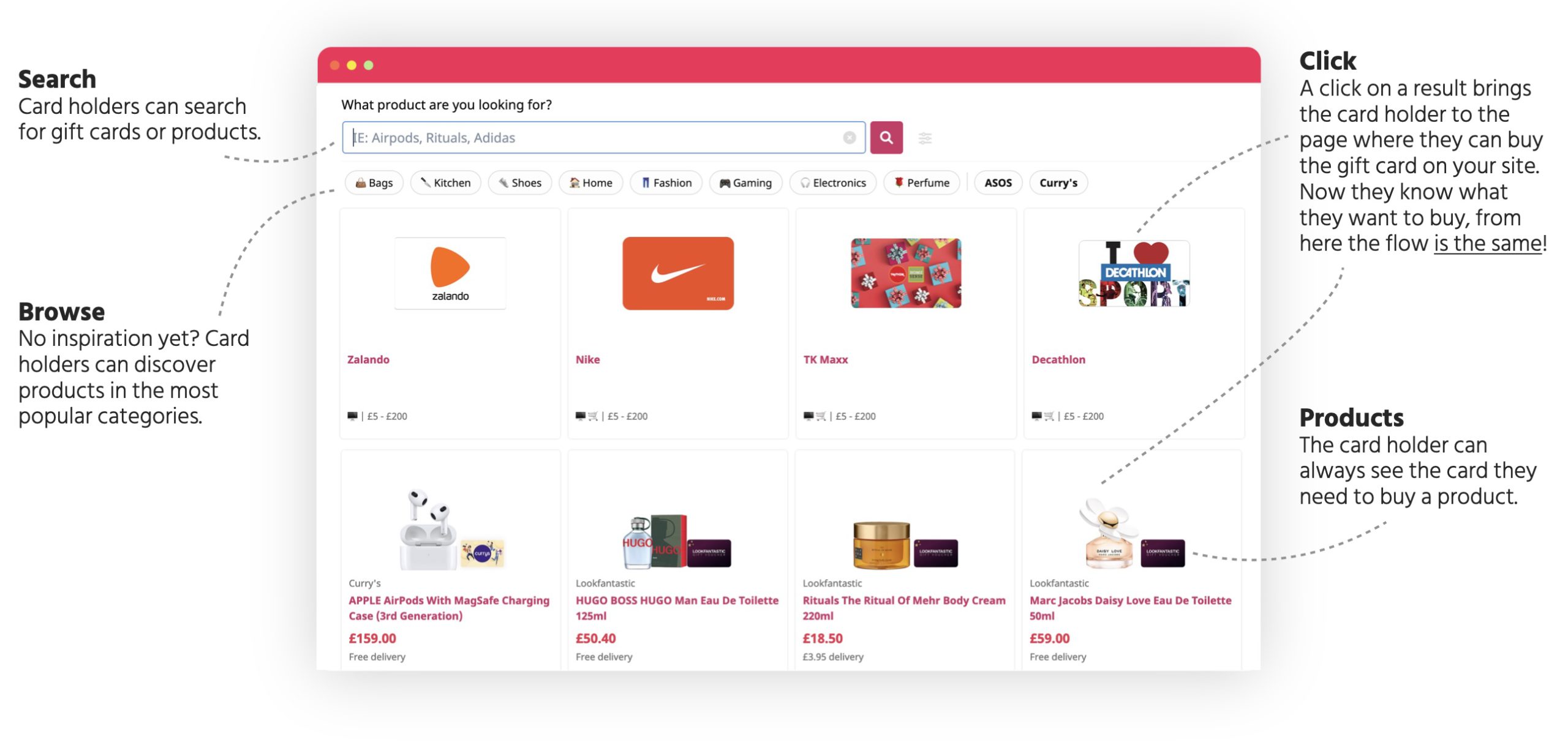Screen dimensions: 1568x756
Task: Choose the ASOS brand chip
Action: click(x=998, y=182)
